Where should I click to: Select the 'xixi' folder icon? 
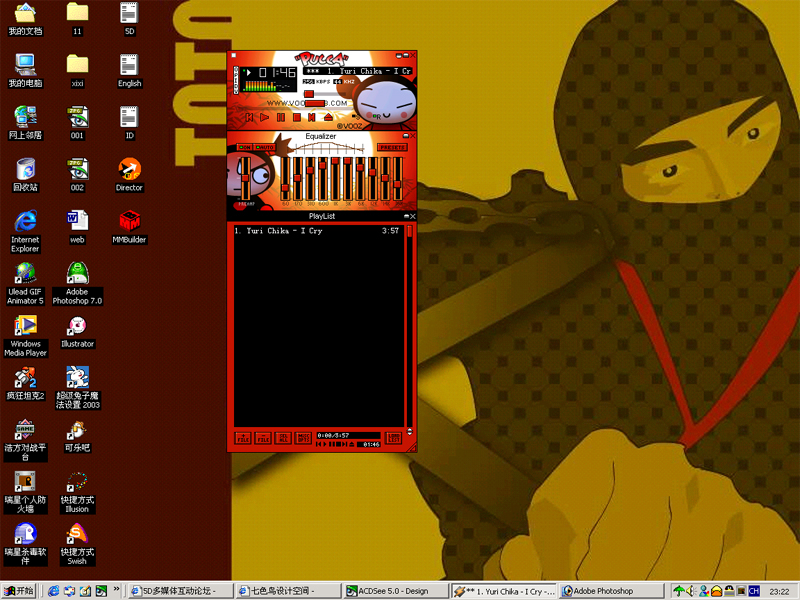(x=77, y=71)
